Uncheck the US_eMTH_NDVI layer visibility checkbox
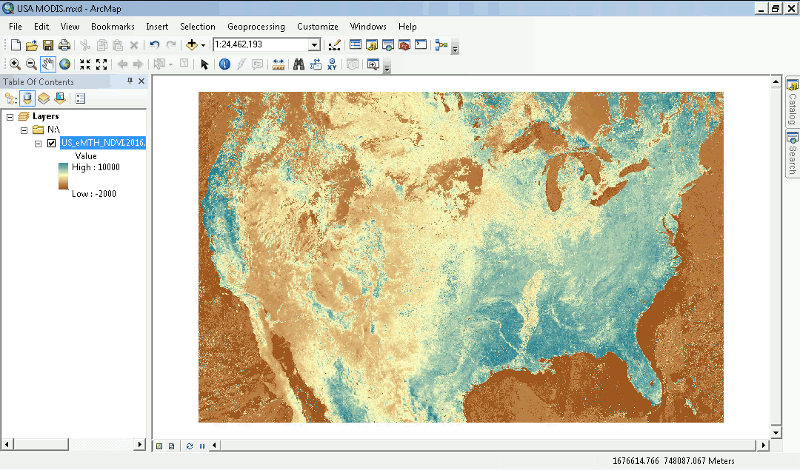The width and height of the screenshot is (800, 470). [x=51, y=143]
